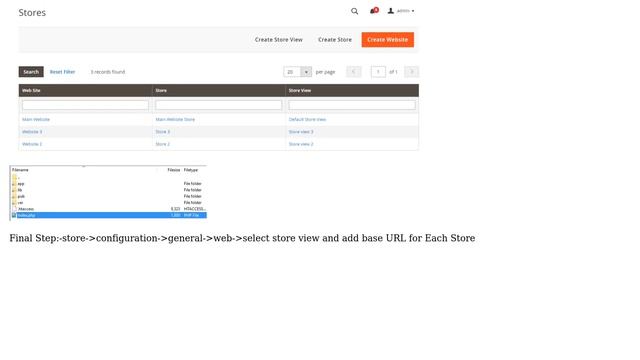Viewport: 640px width, 360px height.
Task: Click the Store View column header
Action: pos(352,91)
